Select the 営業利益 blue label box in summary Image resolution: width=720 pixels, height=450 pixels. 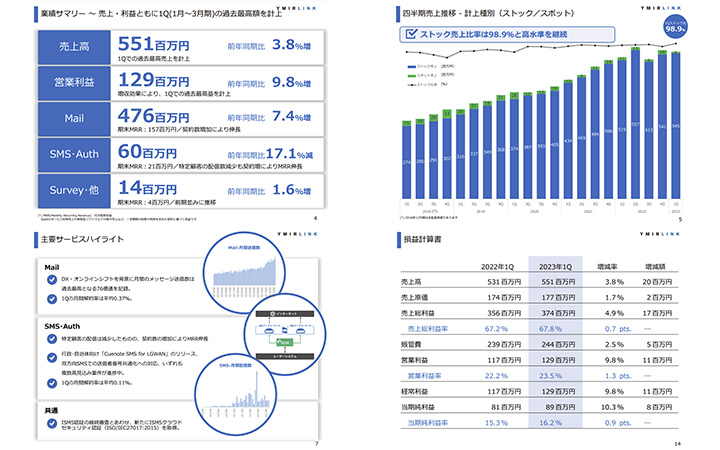[74, 83]
